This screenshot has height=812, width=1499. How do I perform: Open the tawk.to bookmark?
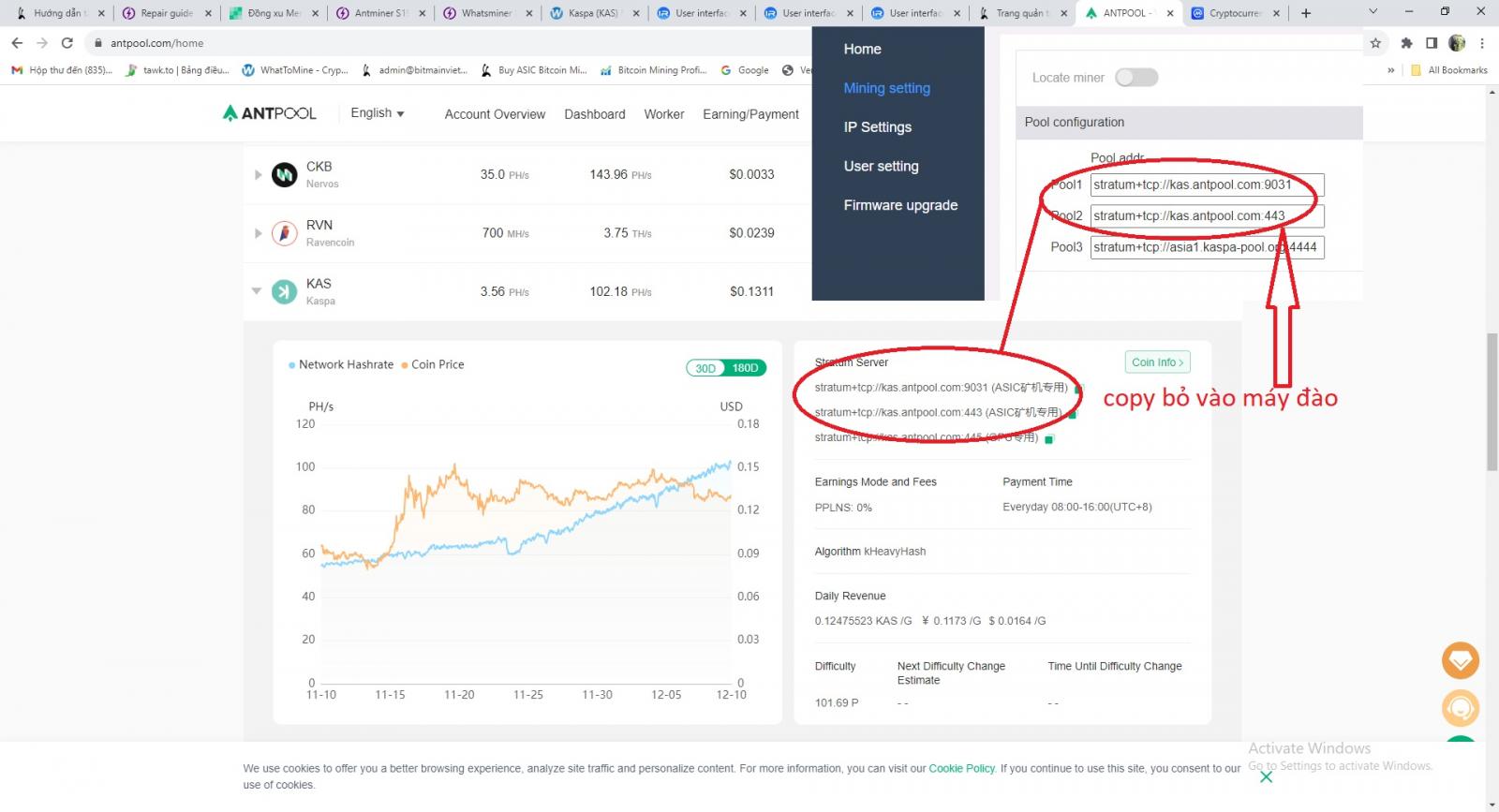pos(177,70)
